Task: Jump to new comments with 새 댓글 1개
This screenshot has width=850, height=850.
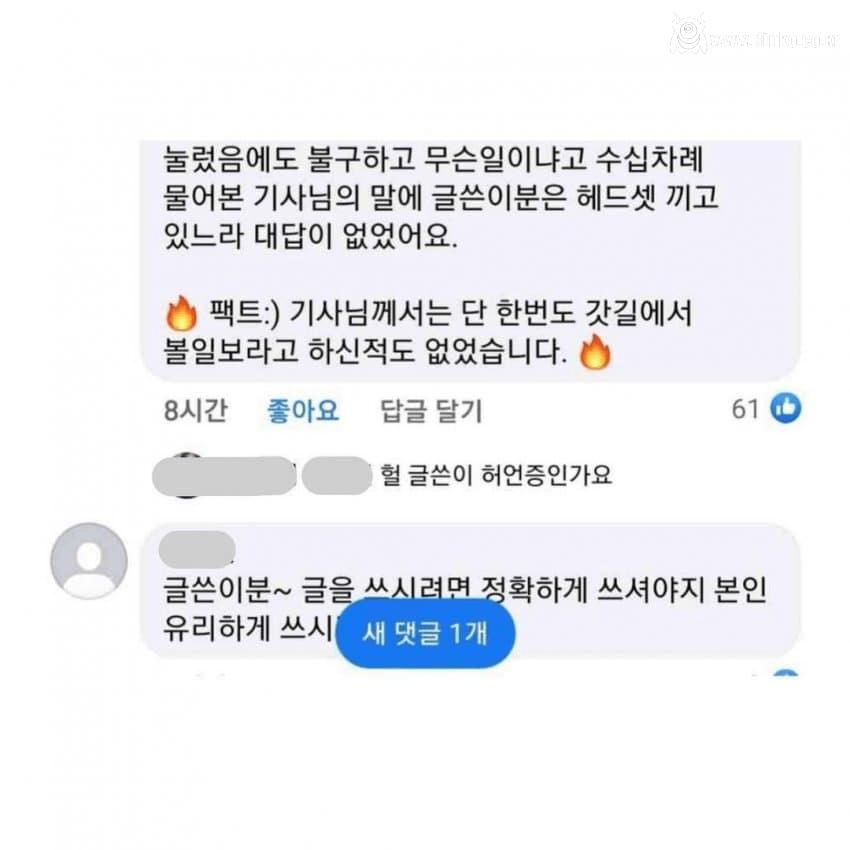Action: click(425, 633)
